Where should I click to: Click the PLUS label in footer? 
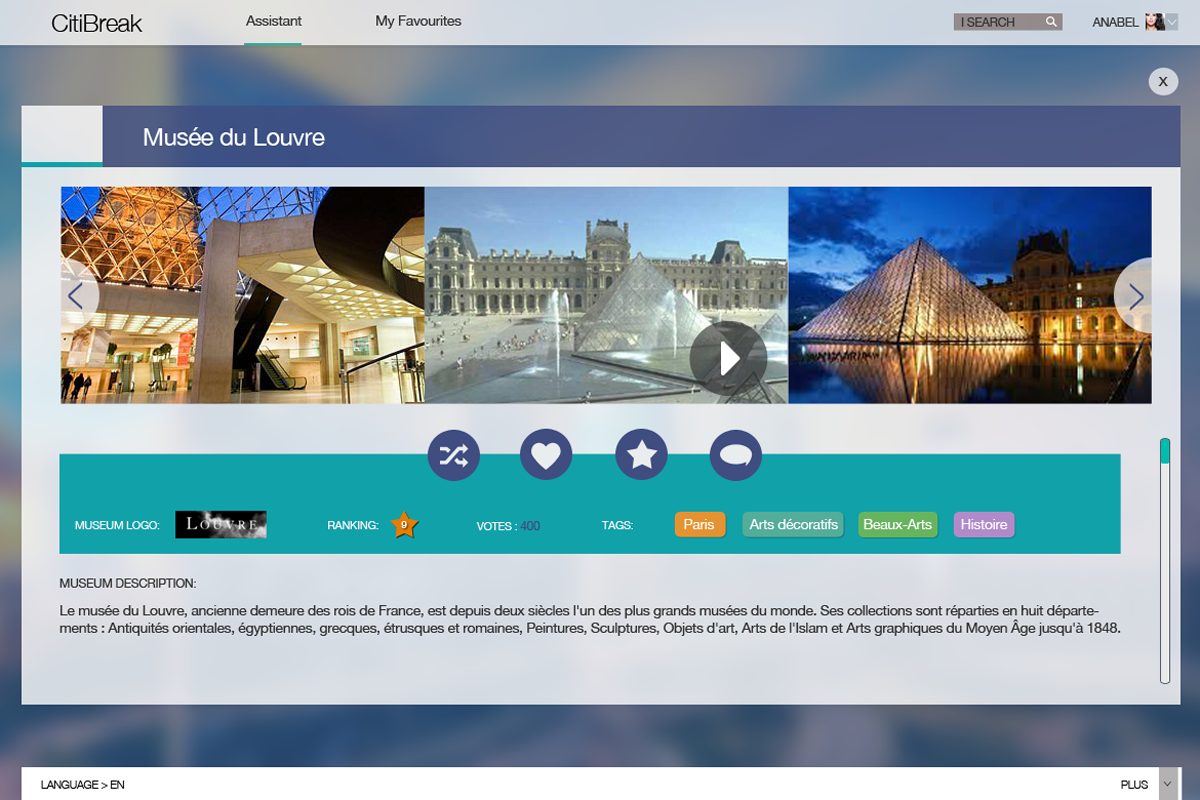click(x=1134, y=785)
